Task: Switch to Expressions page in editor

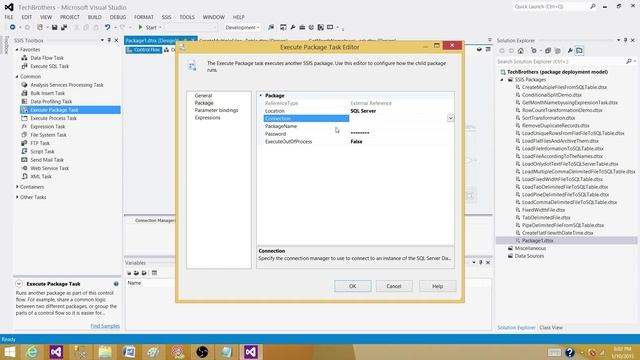Action: pos(207,118)
